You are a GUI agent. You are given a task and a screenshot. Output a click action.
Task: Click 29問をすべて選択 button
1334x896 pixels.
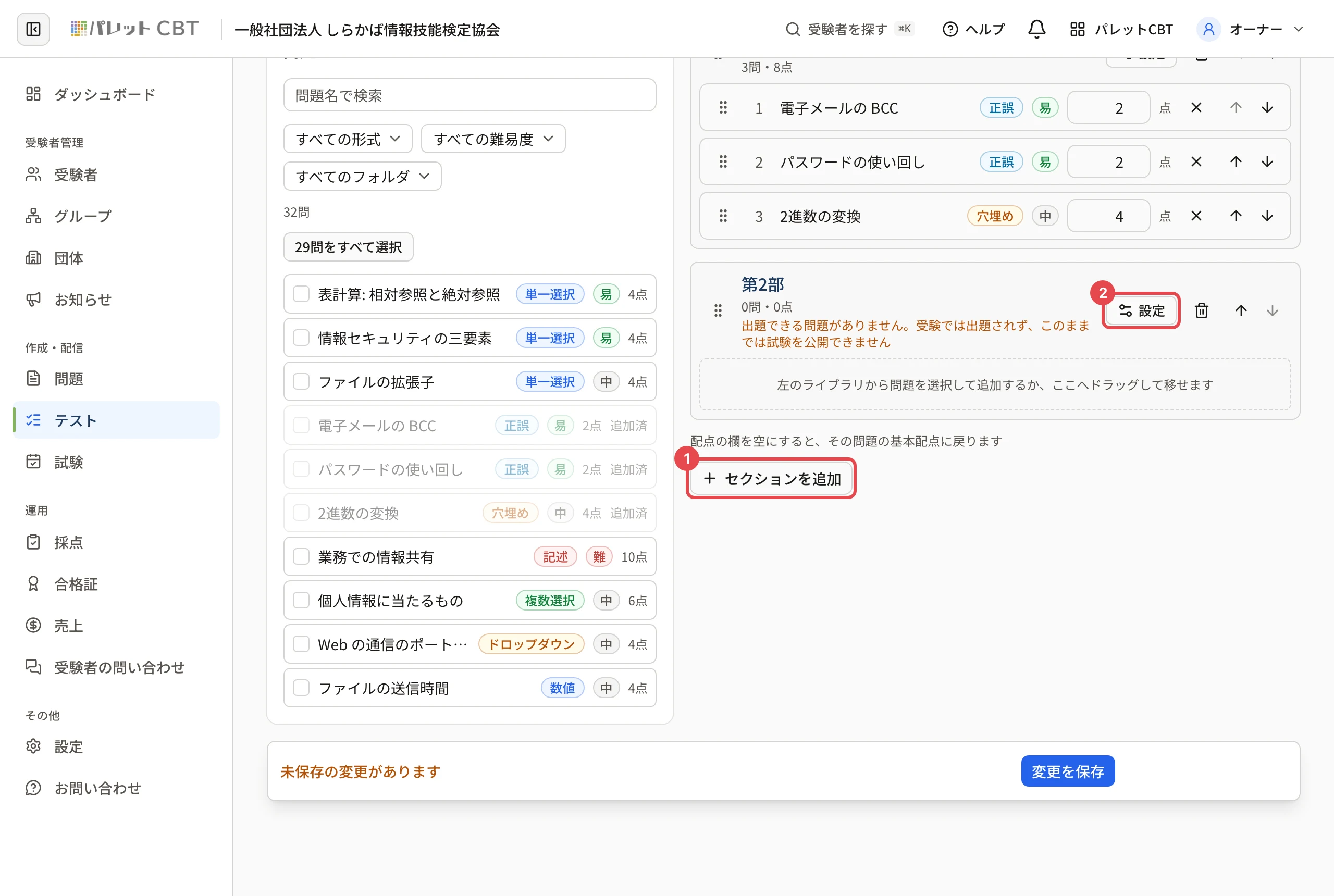click(349, 247)
